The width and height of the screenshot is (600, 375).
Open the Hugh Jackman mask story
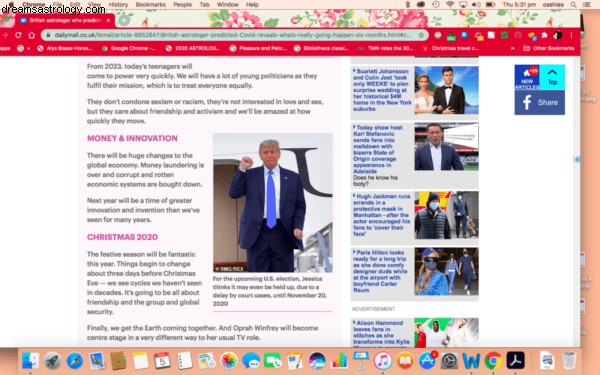coord(381,215)
